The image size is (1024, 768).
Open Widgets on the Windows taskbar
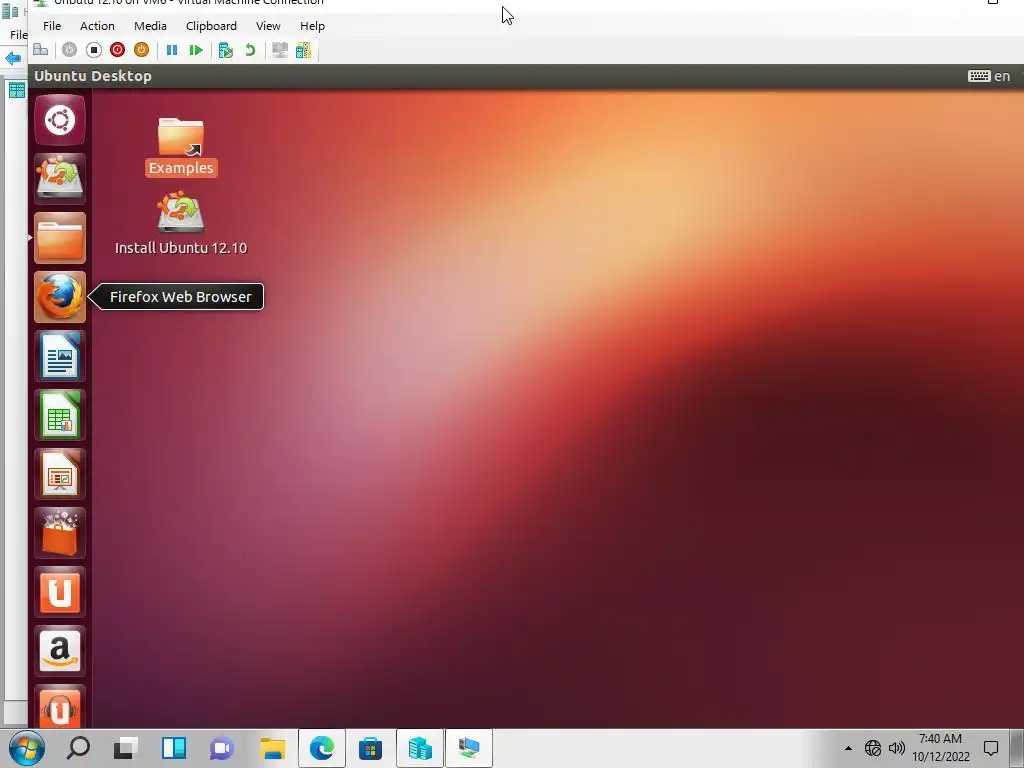point(174,748)
